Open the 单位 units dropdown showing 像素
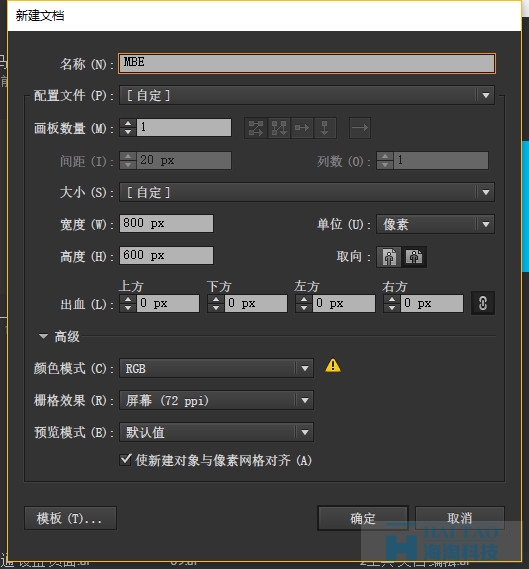 tap(435, 224)
